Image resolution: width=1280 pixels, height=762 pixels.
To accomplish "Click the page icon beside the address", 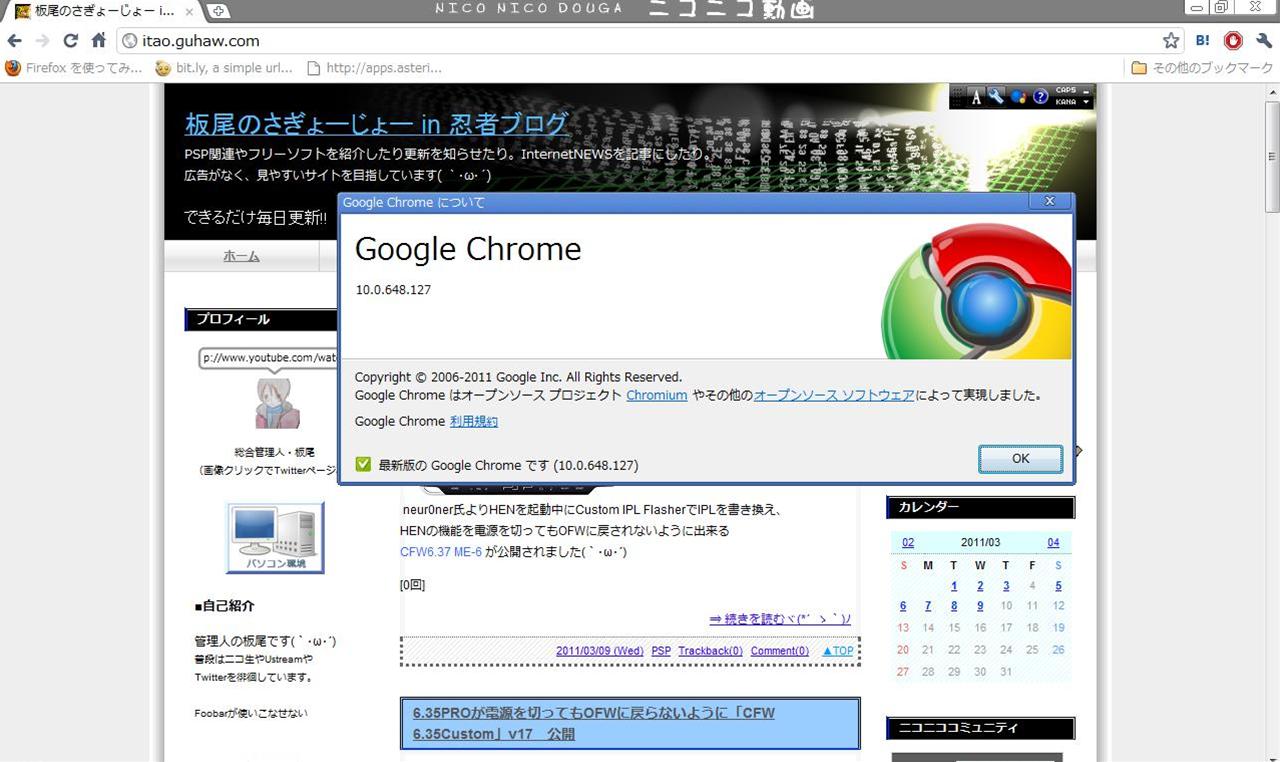I will (129, 41).
